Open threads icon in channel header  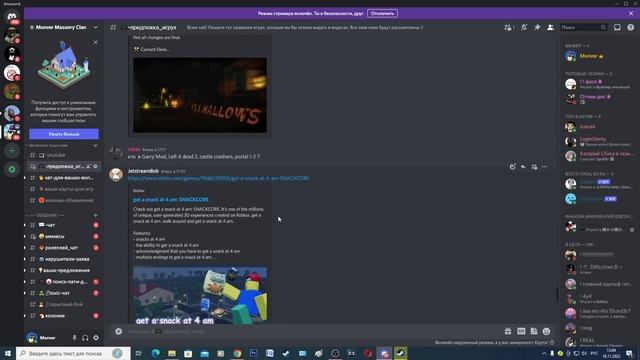tap(509, 27)
